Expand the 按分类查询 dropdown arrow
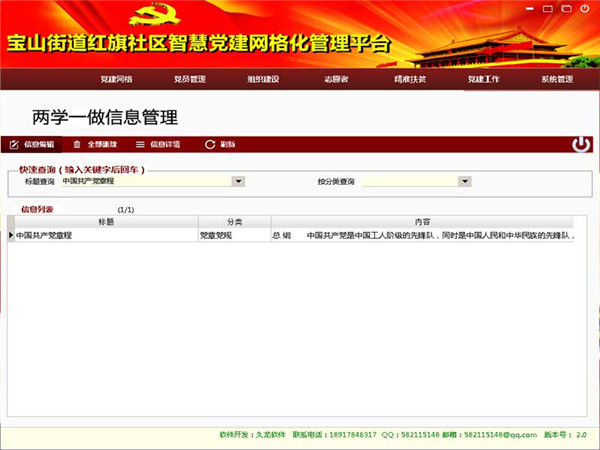This screenshot has height=450, width=600. coord(465,181)
